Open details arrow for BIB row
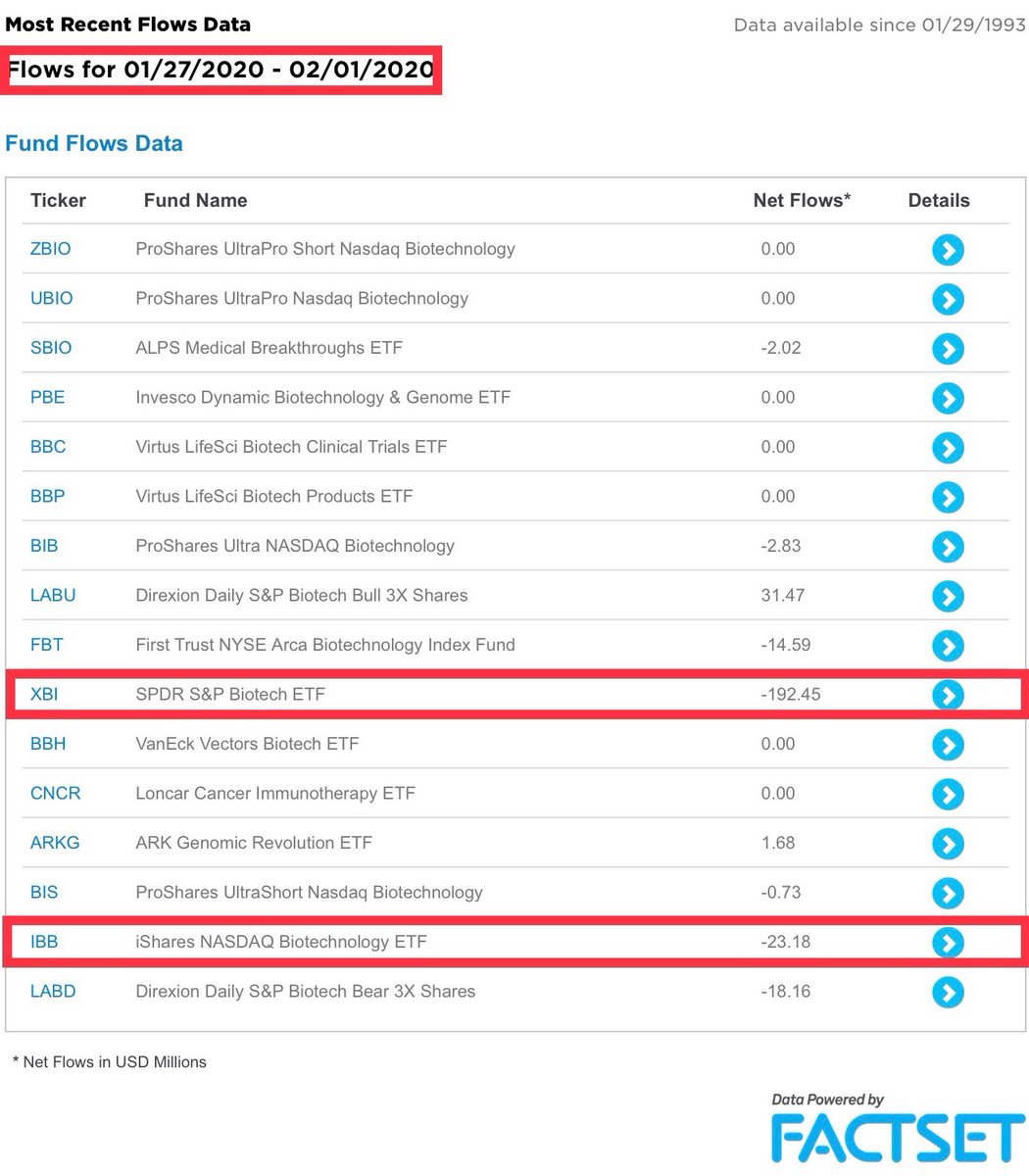1029x1176 pixels. 948,547
